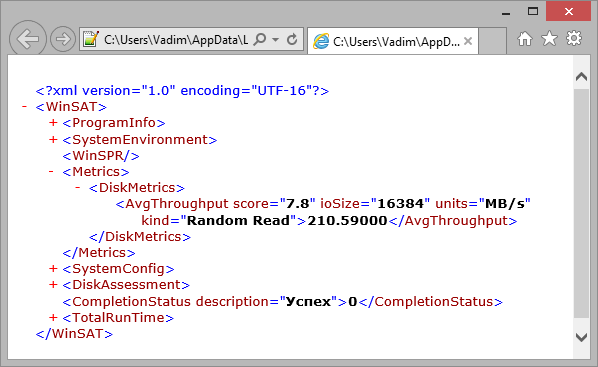Expand the SystemConfig node
Screen dimensions: 598x367
(53, 269)
